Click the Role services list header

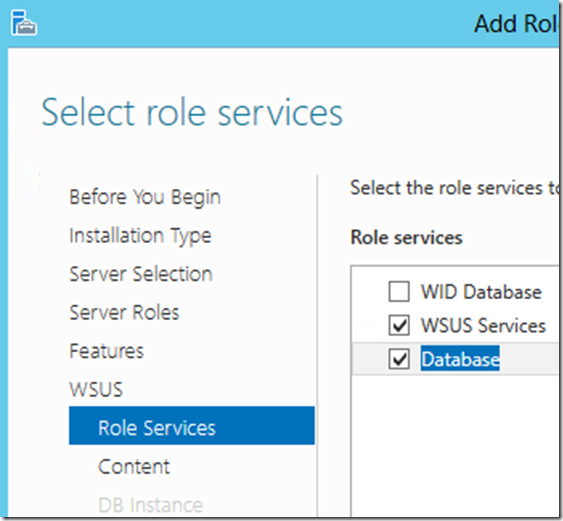(406, 237)
